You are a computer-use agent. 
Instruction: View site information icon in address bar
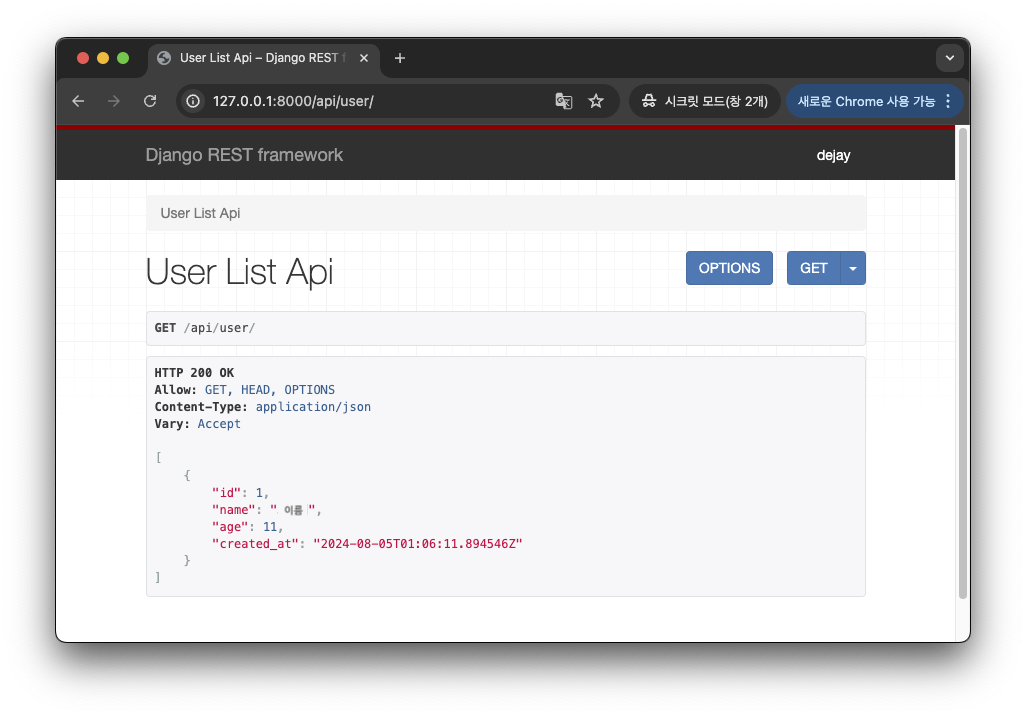pyautogui.click(x=193, y=101)
